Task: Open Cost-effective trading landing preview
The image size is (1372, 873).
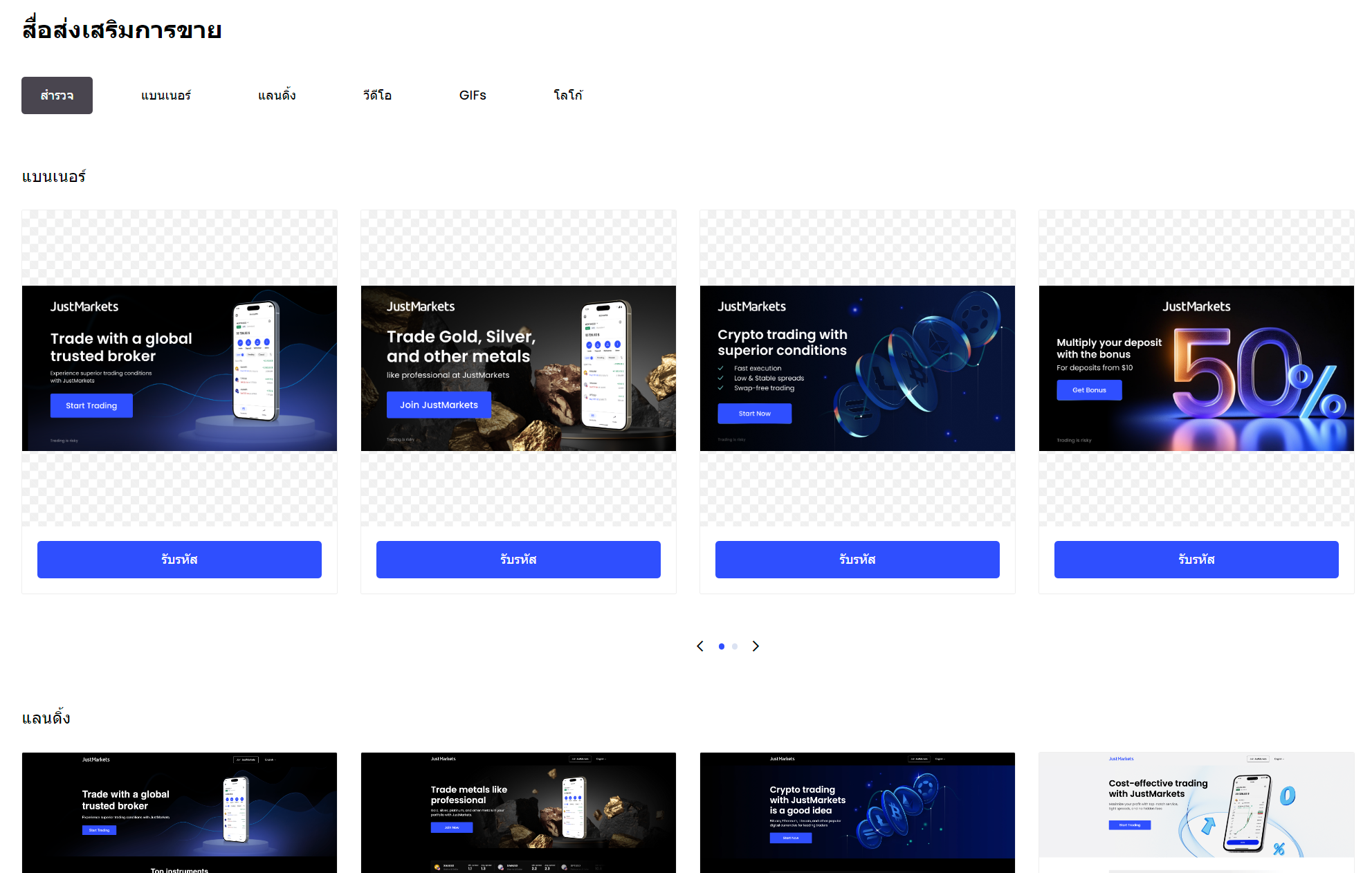Action: (1196, 813)
